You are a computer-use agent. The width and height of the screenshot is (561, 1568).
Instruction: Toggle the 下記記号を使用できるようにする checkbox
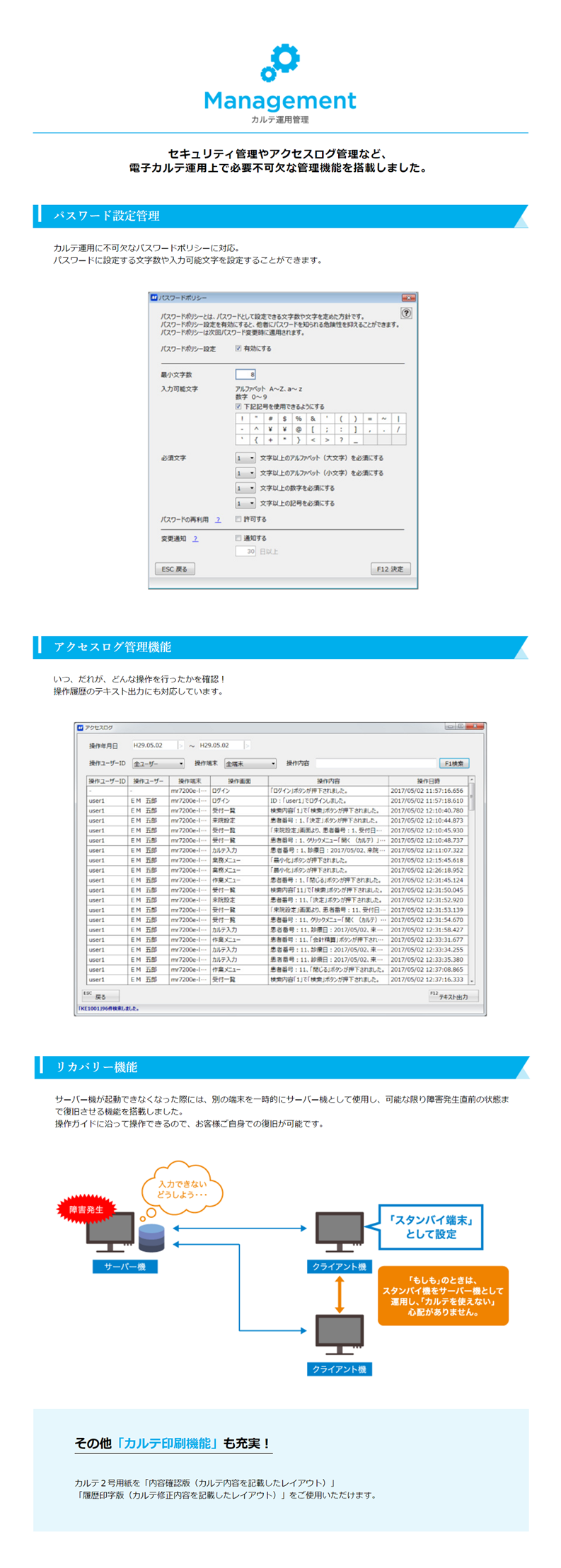[238, 407]
